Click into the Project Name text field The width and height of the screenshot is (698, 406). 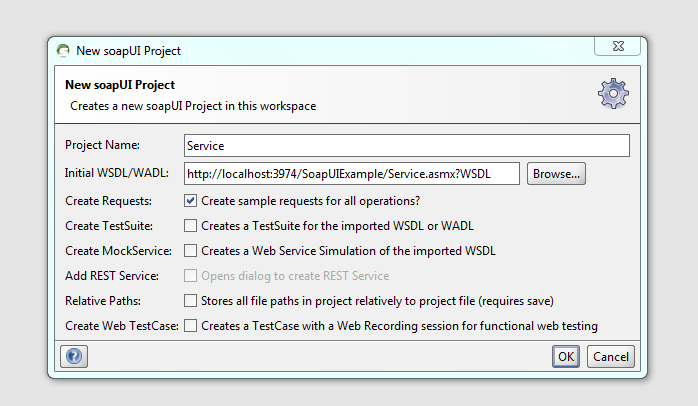tap(406, 145)
